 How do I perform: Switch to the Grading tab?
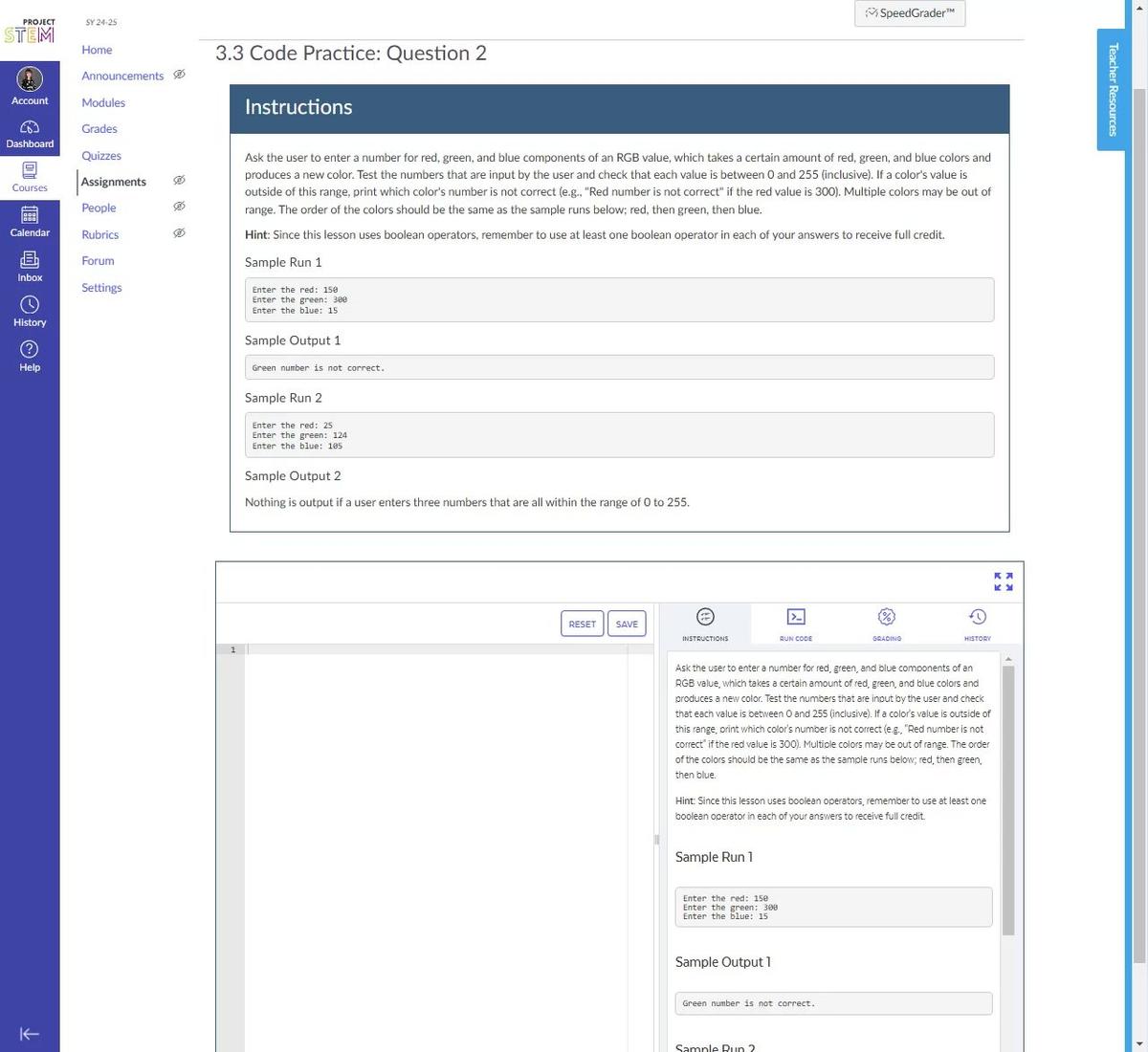[x=887, y=624]
